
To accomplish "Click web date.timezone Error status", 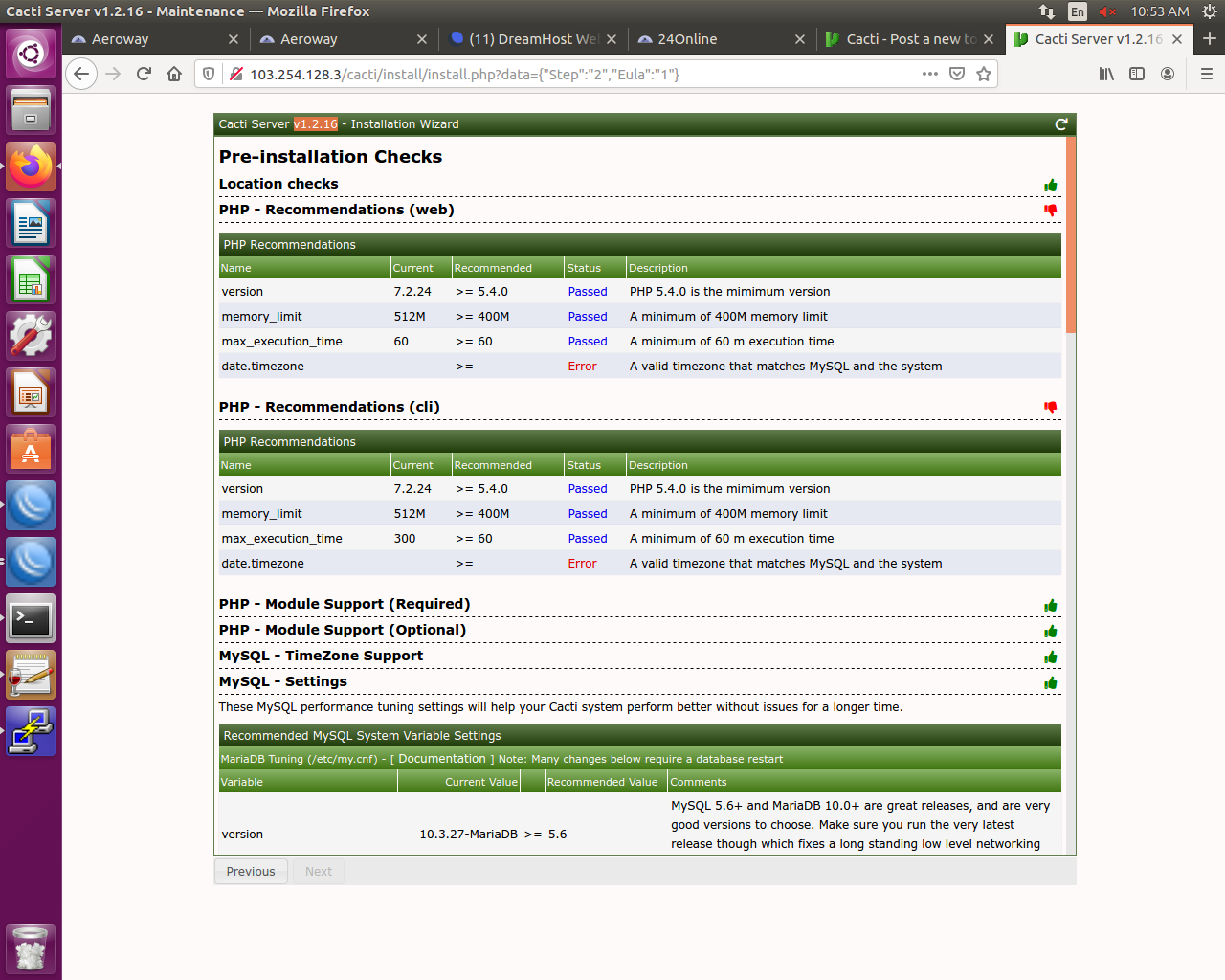I will click(582, 367).
